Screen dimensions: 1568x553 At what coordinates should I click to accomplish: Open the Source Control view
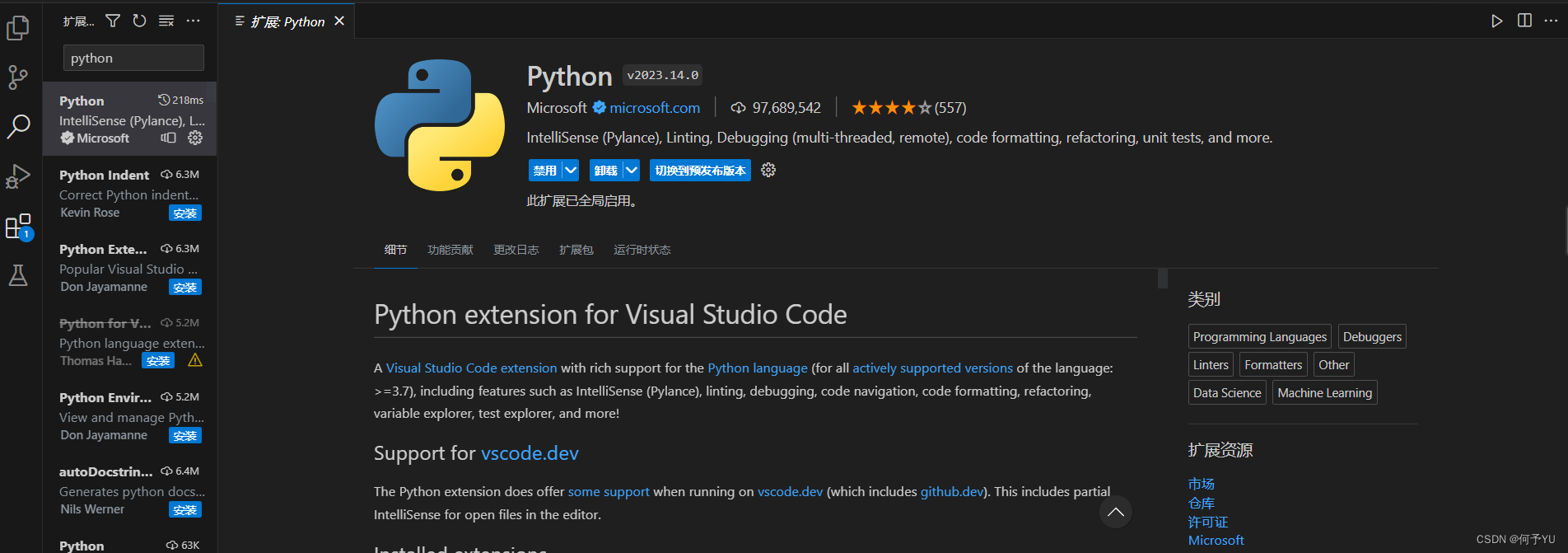(18, 77)
